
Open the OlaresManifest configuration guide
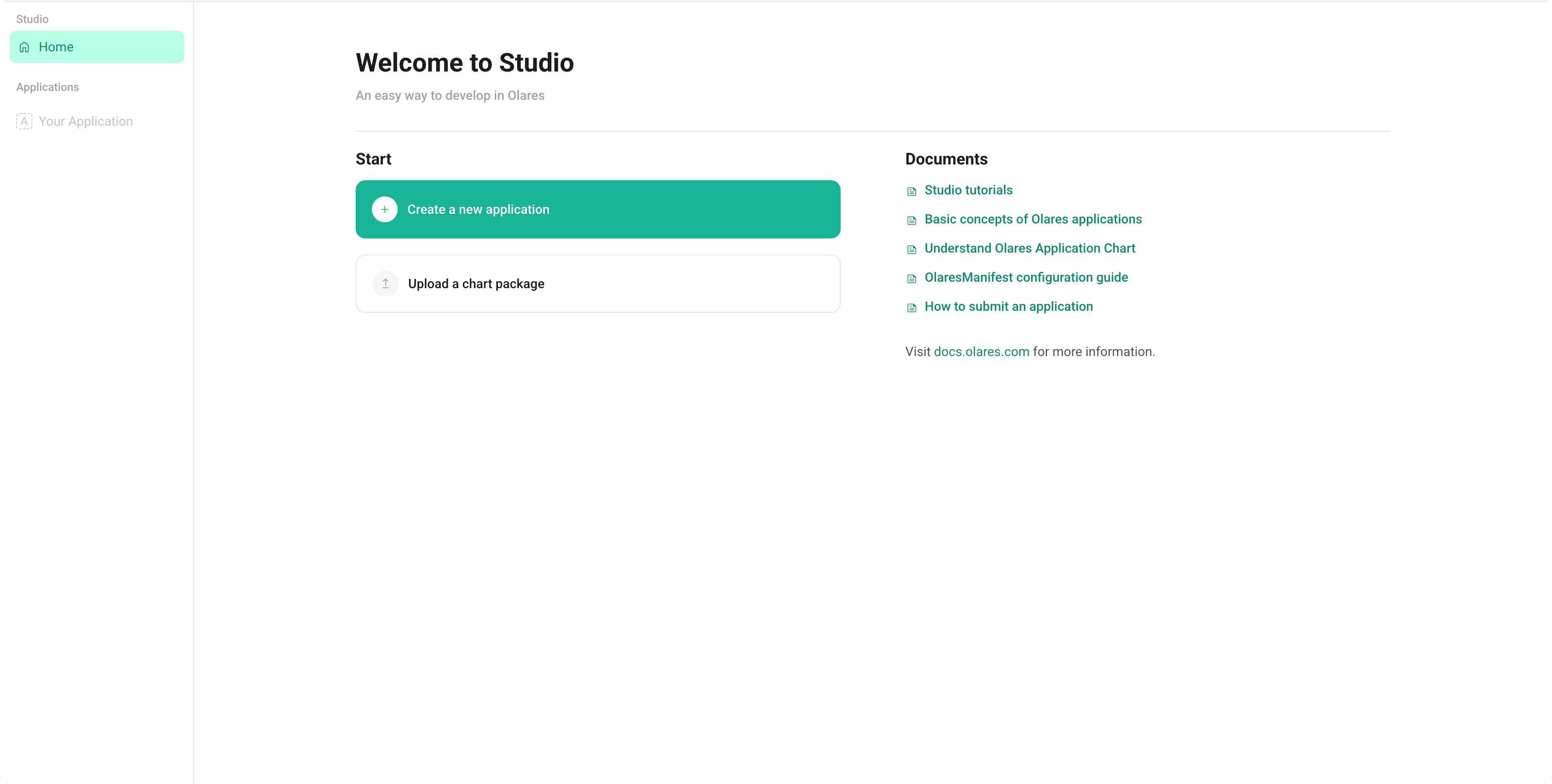coord(1026,277)
